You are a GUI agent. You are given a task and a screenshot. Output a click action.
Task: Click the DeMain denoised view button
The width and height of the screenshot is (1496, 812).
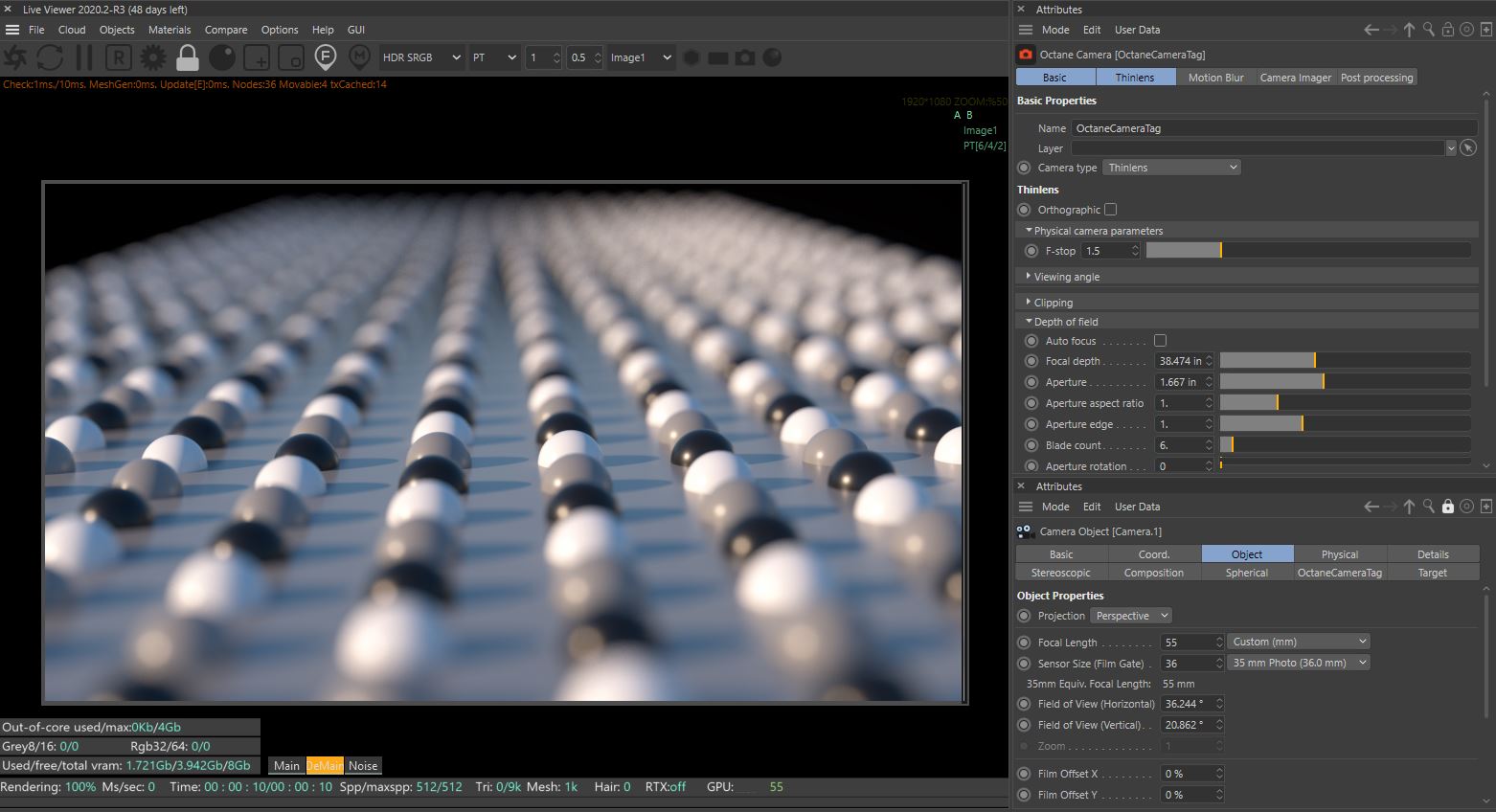pyautogui.click(x=325, y=765)
